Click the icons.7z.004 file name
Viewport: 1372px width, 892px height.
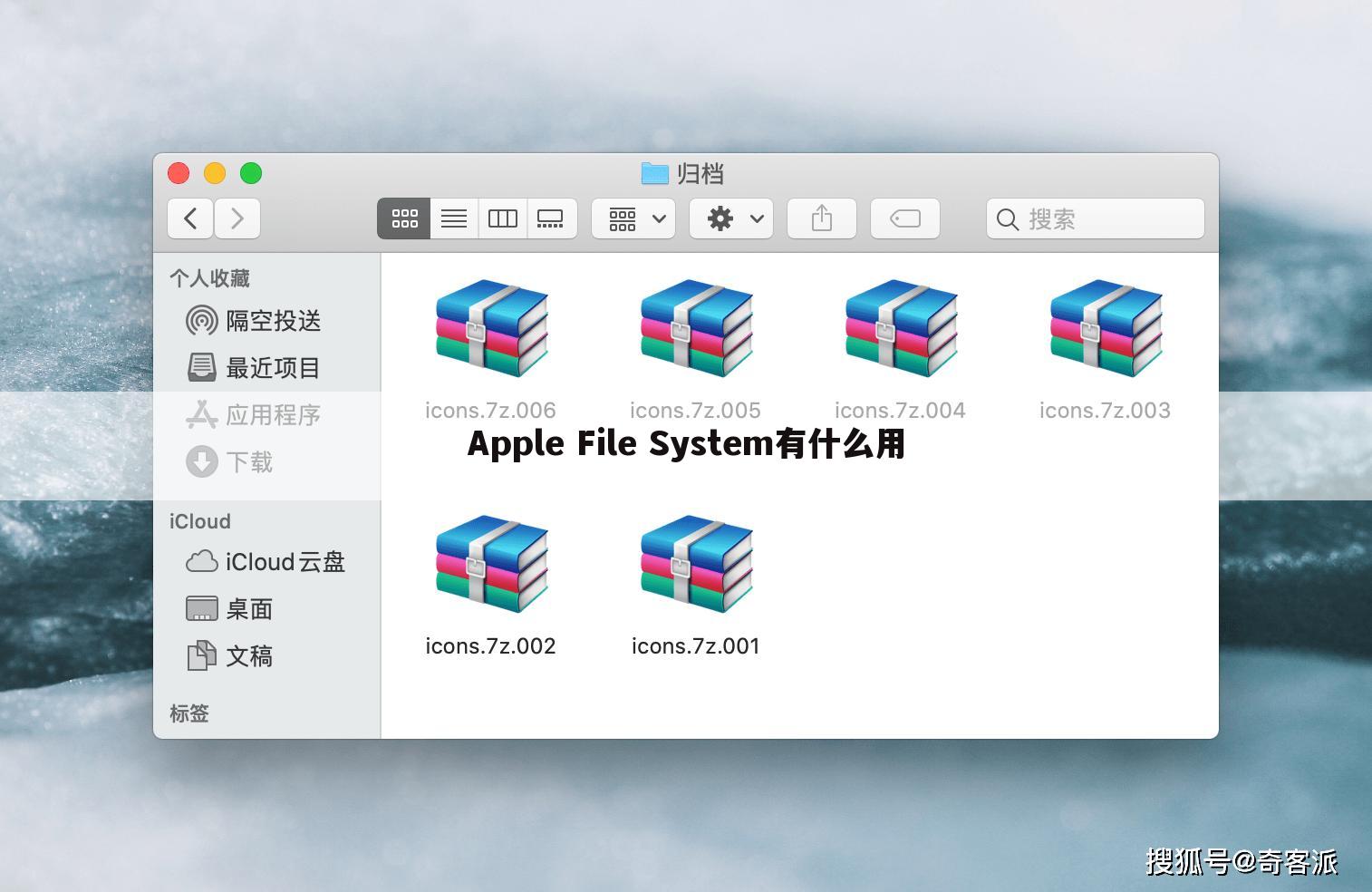coord(900,411)
